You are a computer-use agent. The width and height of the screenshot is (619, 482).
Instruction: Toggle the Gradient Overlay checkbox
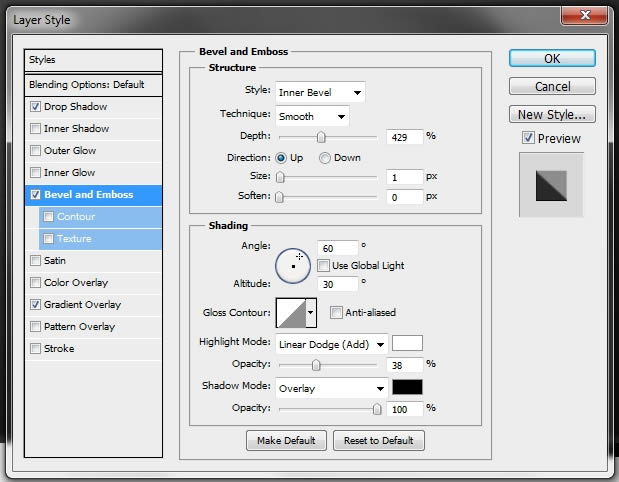tap(36, 304)
